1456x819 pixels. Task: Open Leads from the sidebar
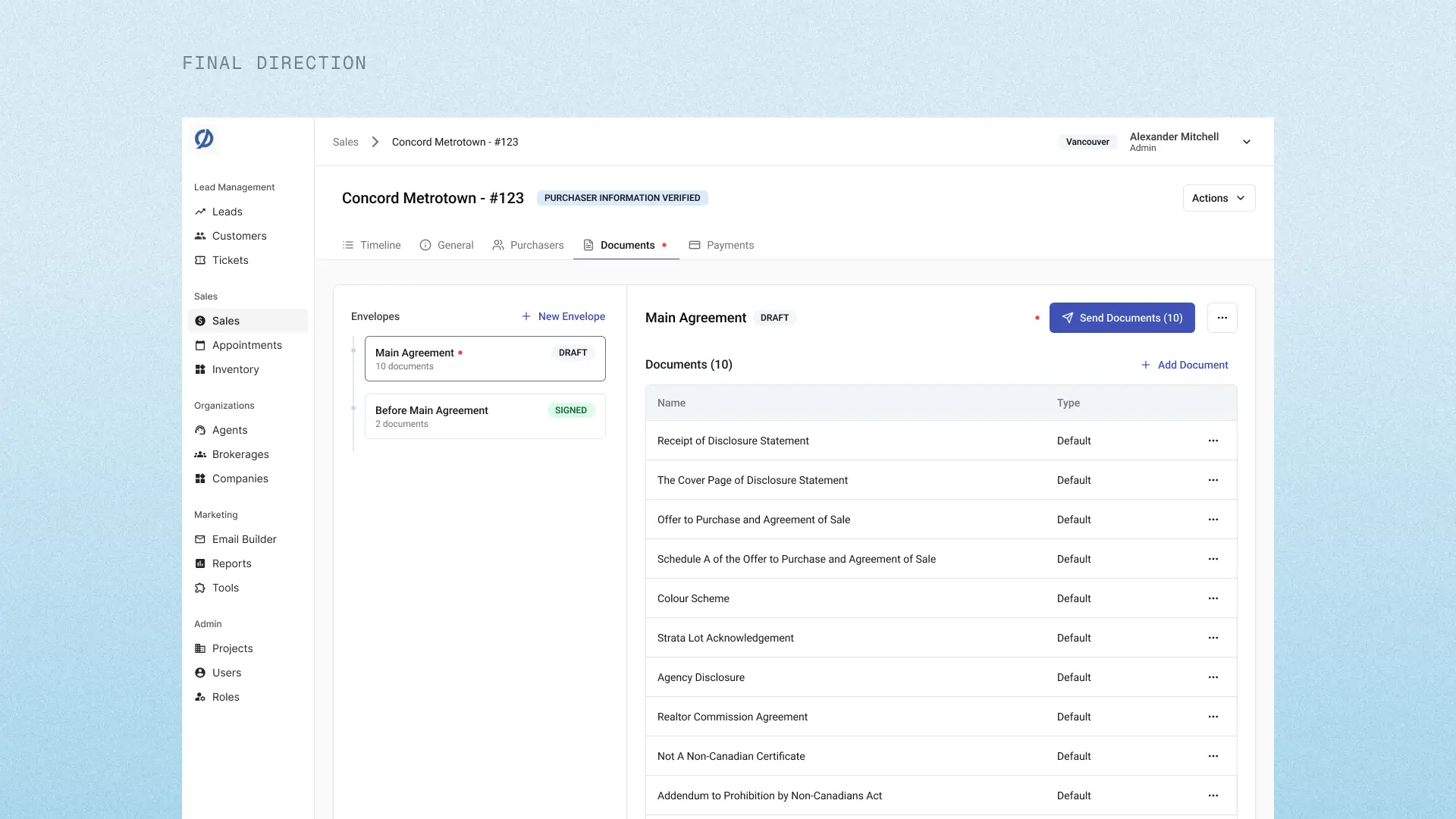coord(227,212)
